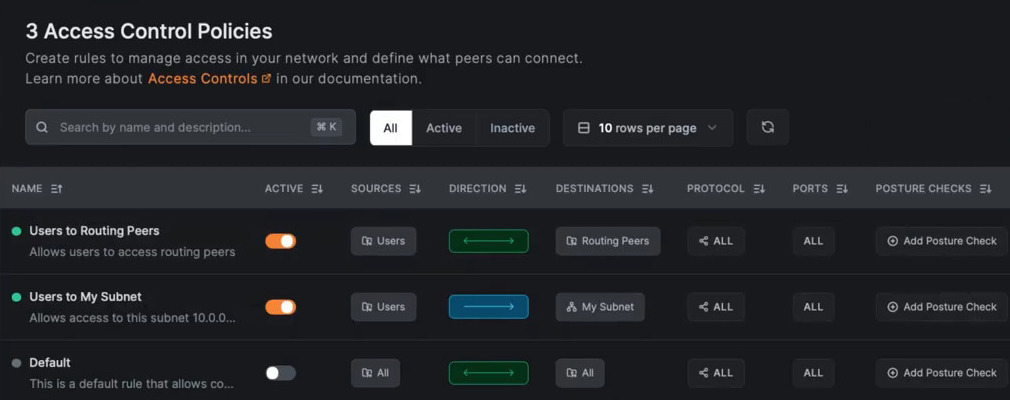
Task: Click Routing Peers destination group
Action: [608, 241]
